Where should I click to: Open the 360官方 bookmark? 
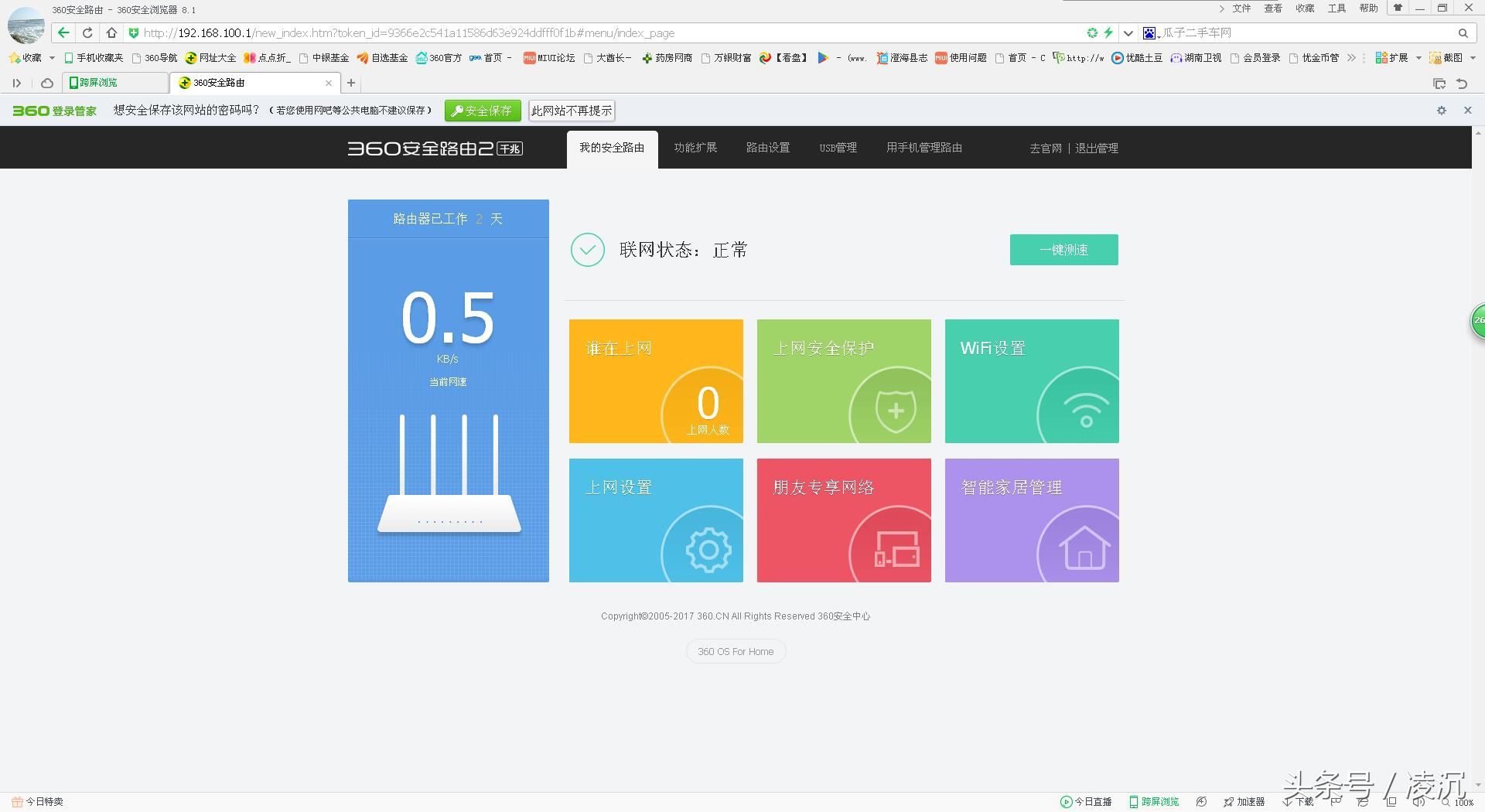(x=439, y=57)
